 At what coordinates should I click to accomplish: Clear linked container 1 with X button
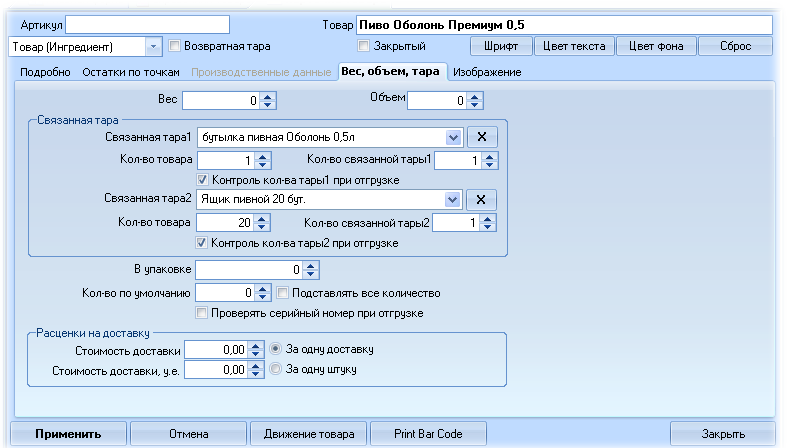482,137
